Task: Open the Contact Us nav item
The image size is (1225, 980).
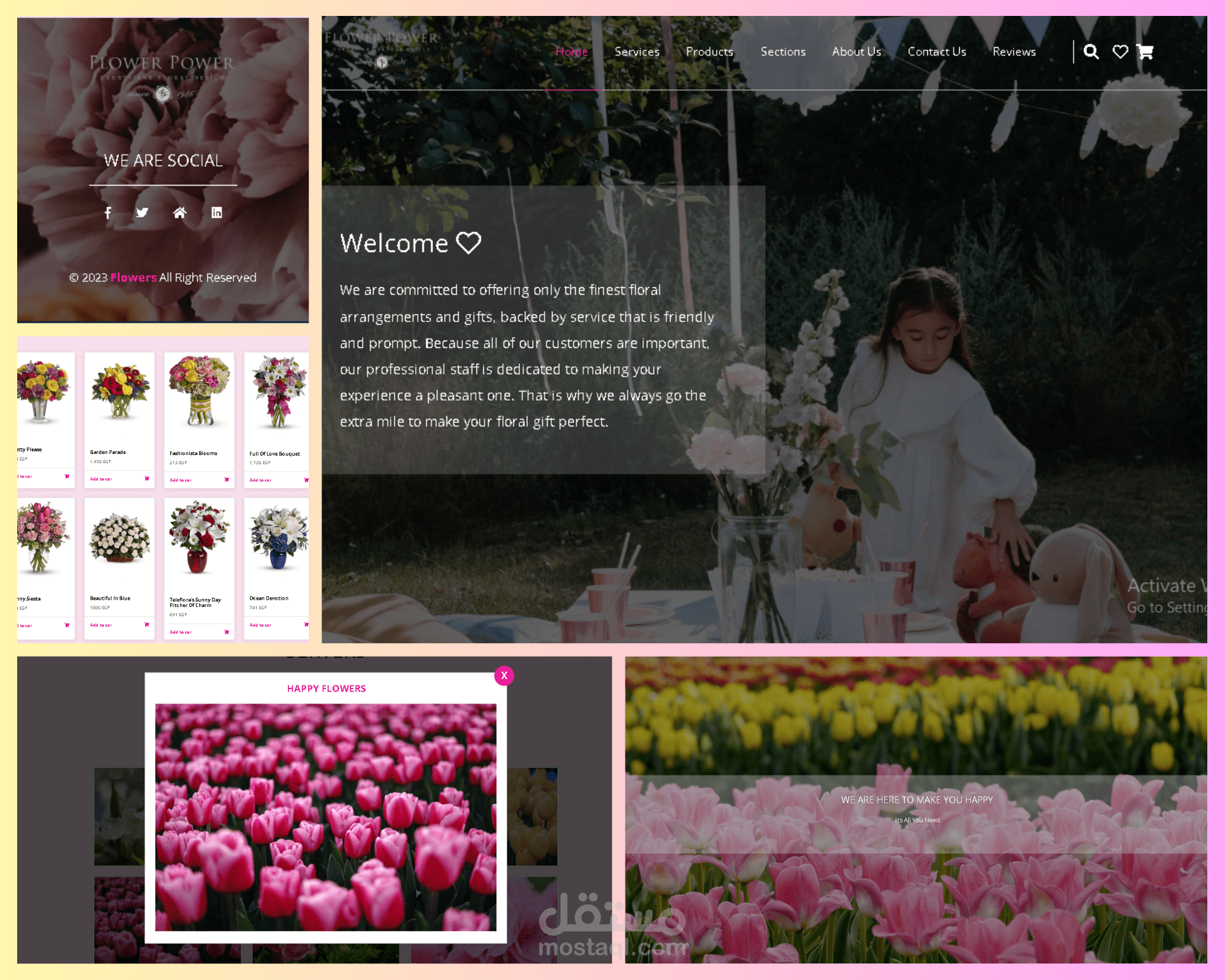Action: click(x=937, y=52)
